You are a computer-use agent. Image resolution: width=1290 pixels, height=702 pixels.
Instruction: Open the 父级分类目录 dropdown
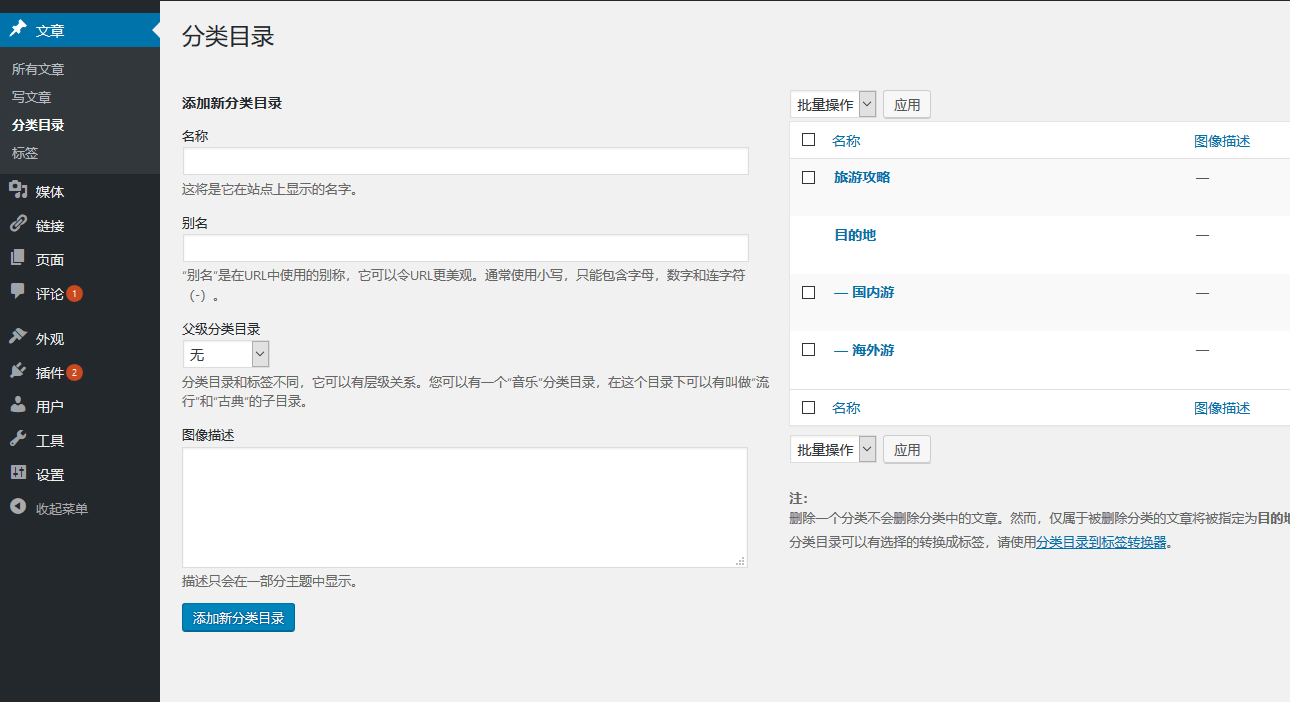click(226, 354)
